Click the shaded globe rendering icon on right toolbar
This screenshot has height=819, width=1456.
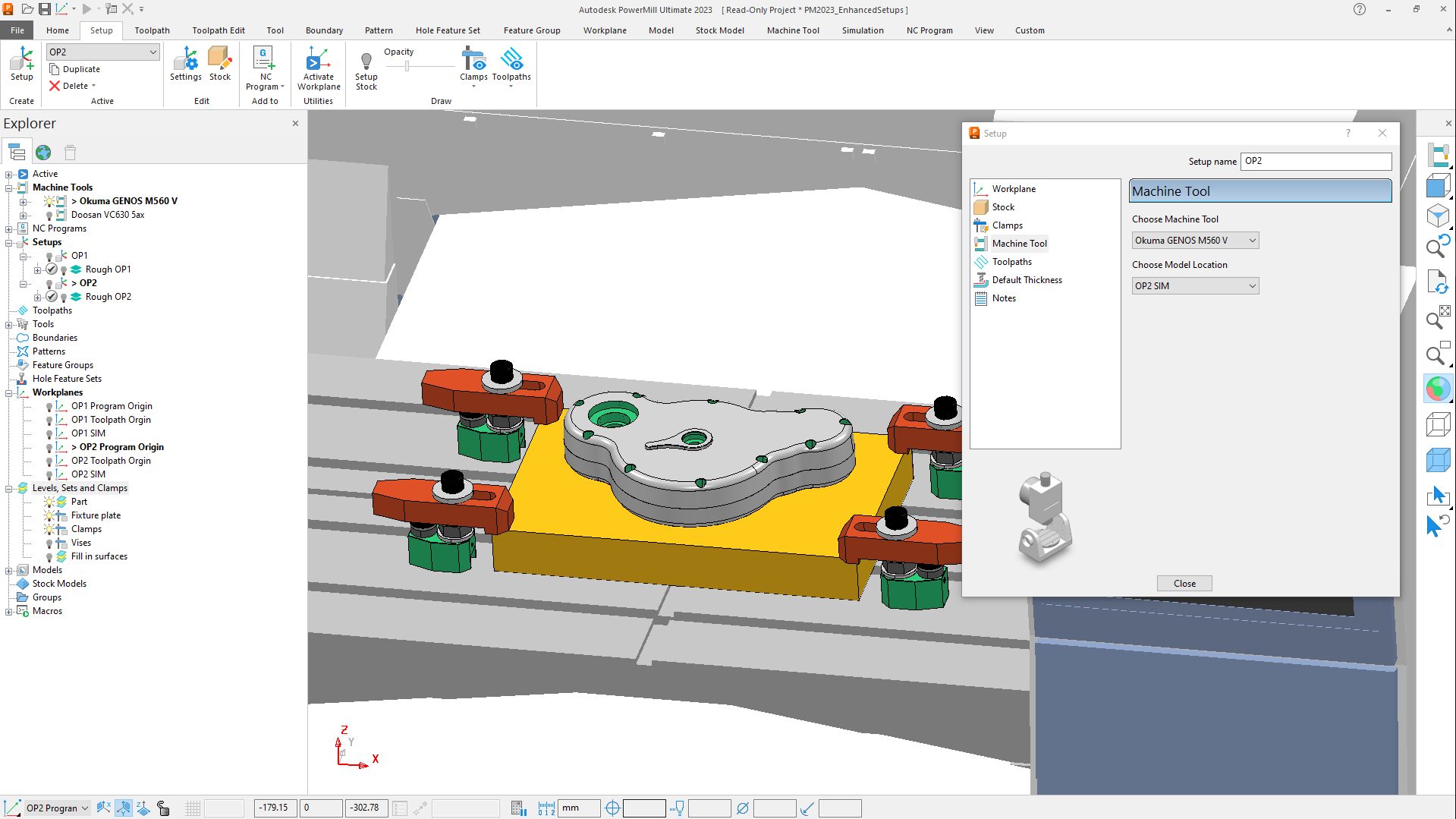coord(1438,389)
